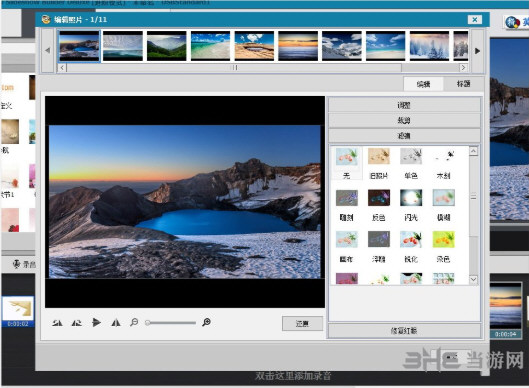Flip the photo horizontally using the mirrored triangles icon
Viewport: 529px width, 388px height.
[116, 323]
